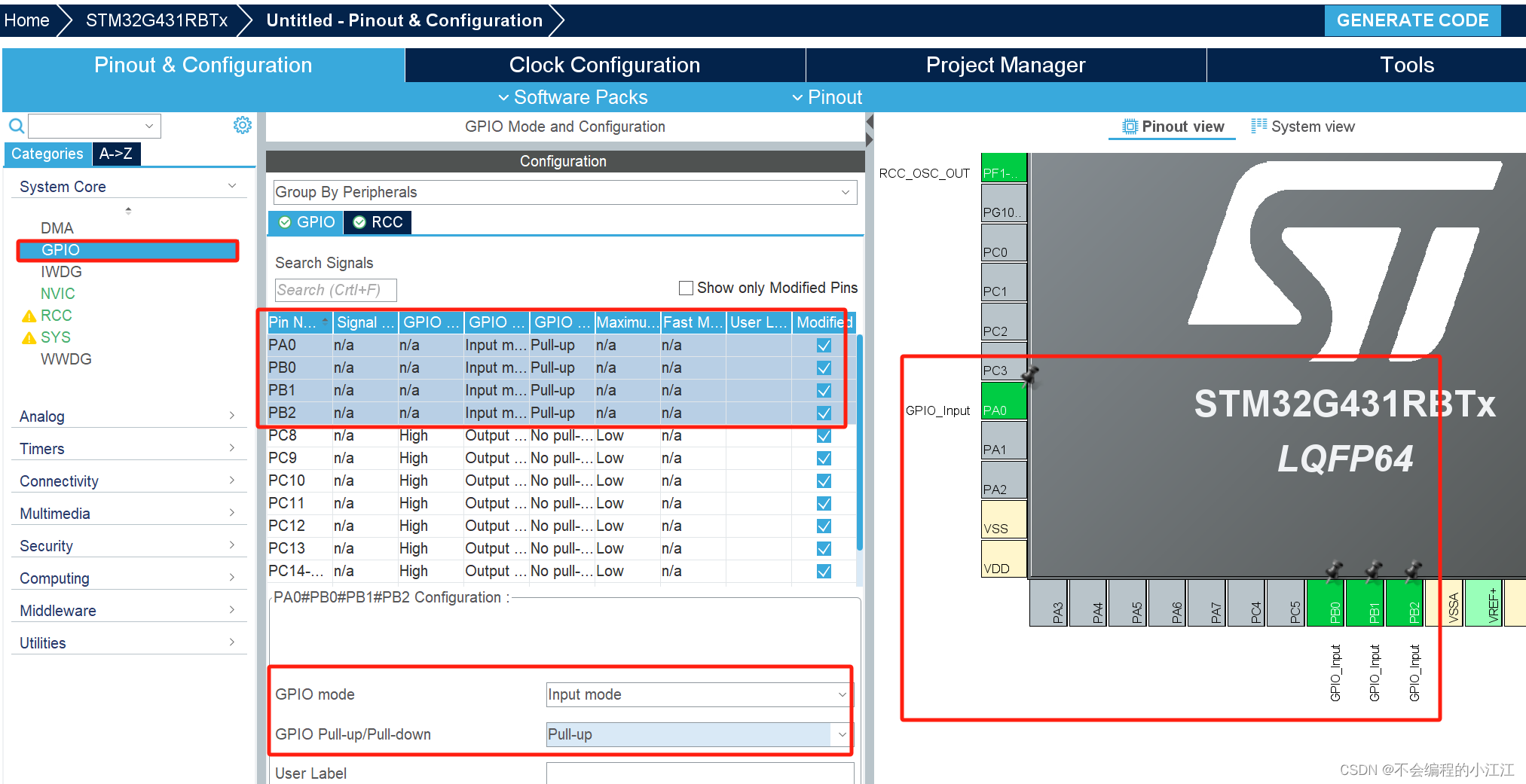Screen dimensions: 1526x784
Task: Click the RCC warning triangle icon
Action: 29,316
